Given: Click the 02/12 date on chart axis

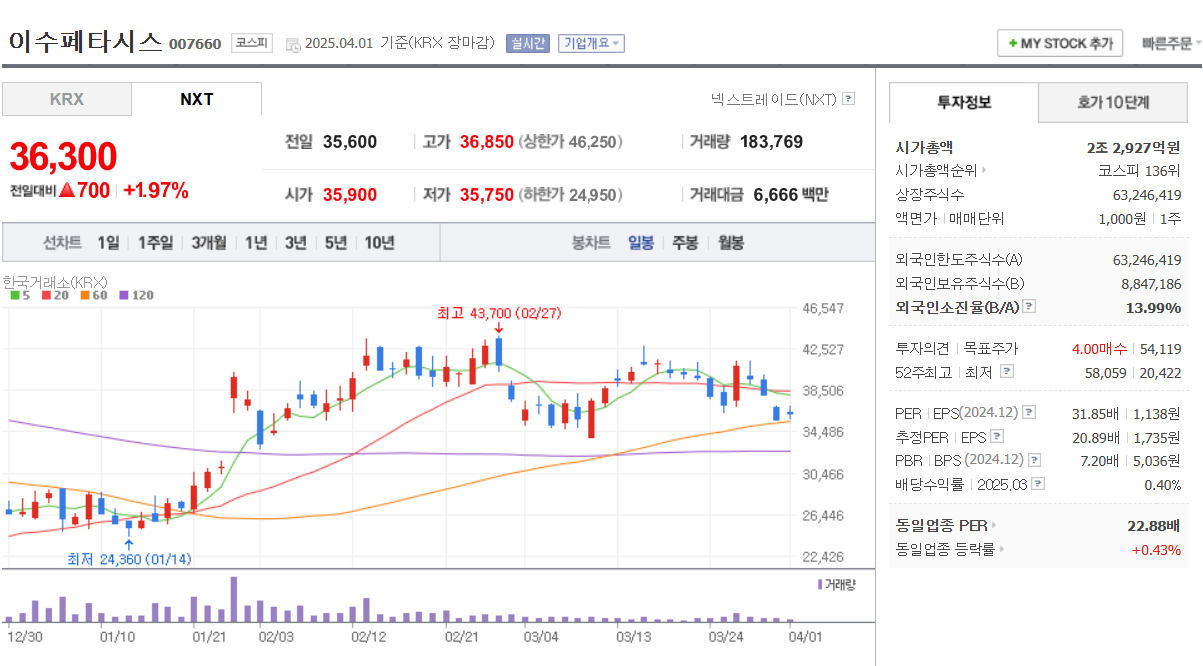Looking at the screenshot, I should click(x=369, y=635).
